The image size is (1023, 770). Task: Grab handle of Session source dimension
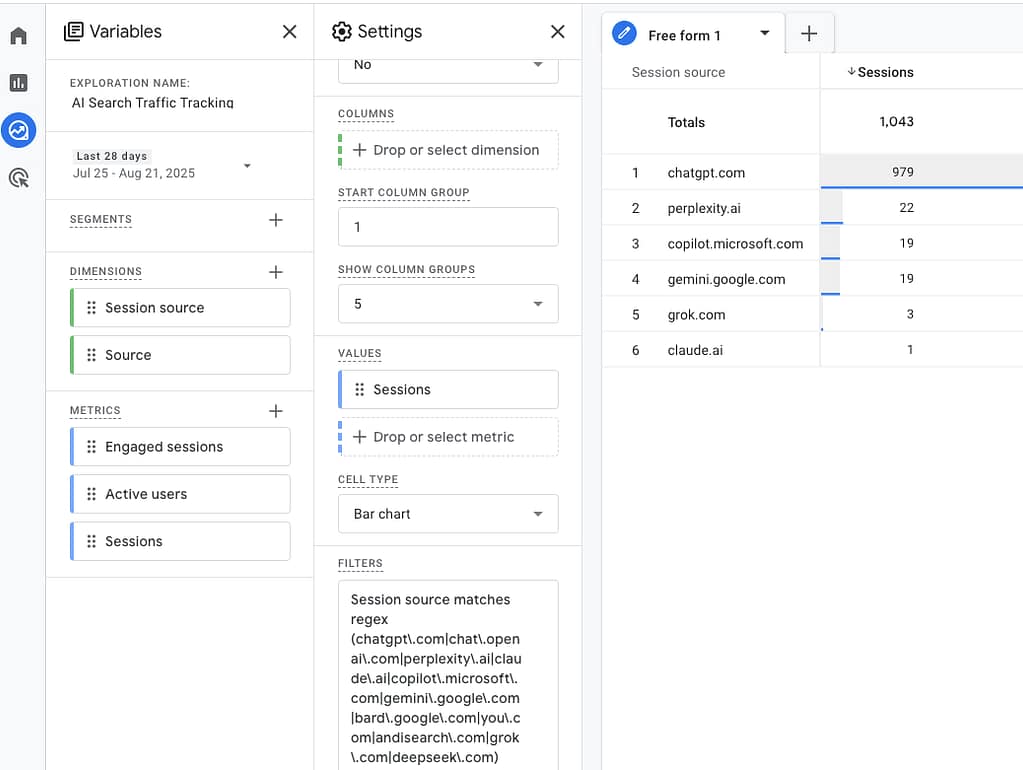pyautogui.click(x=91, y=307)
